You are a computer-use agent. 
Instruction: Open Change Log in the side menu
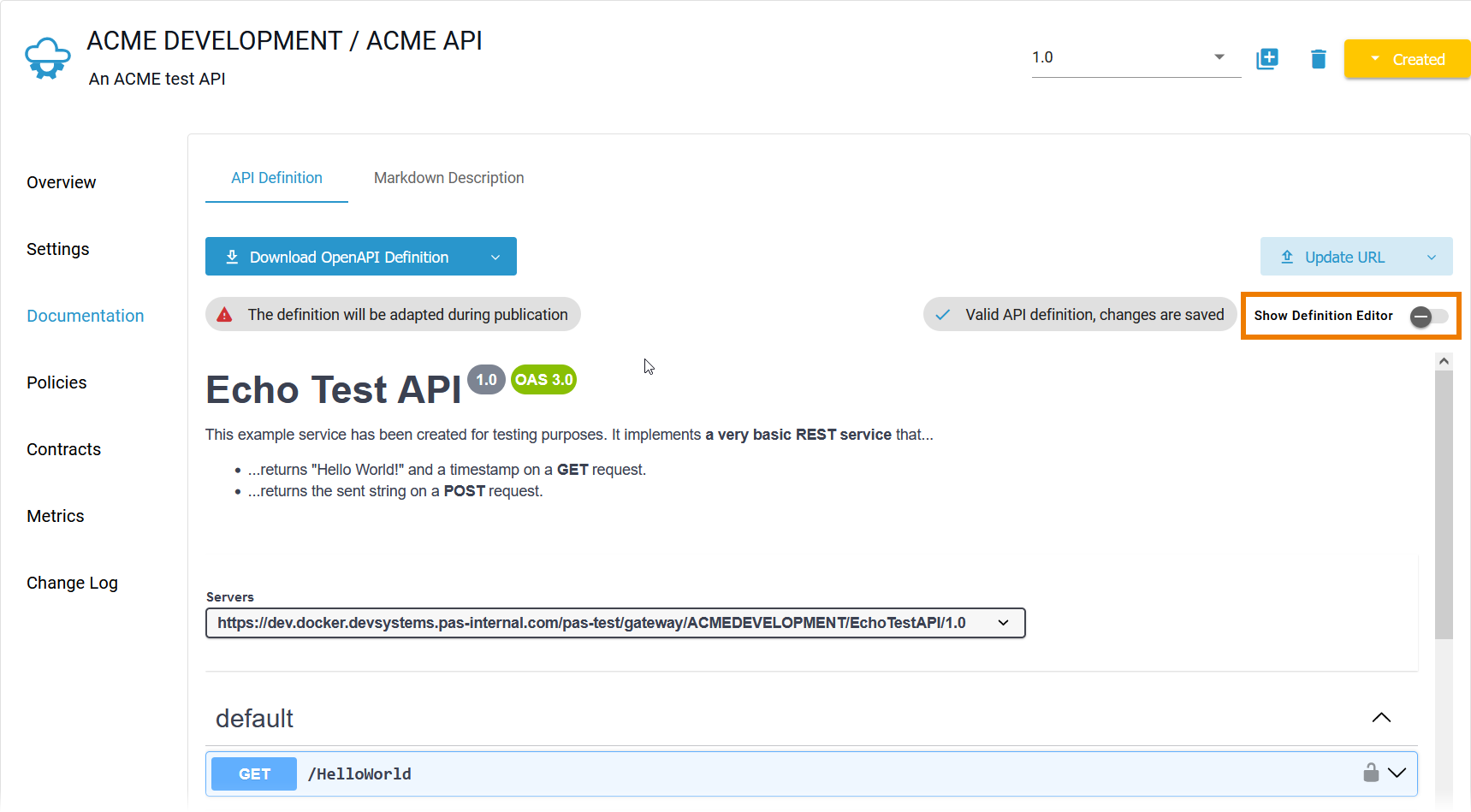(x=72, y=583)
